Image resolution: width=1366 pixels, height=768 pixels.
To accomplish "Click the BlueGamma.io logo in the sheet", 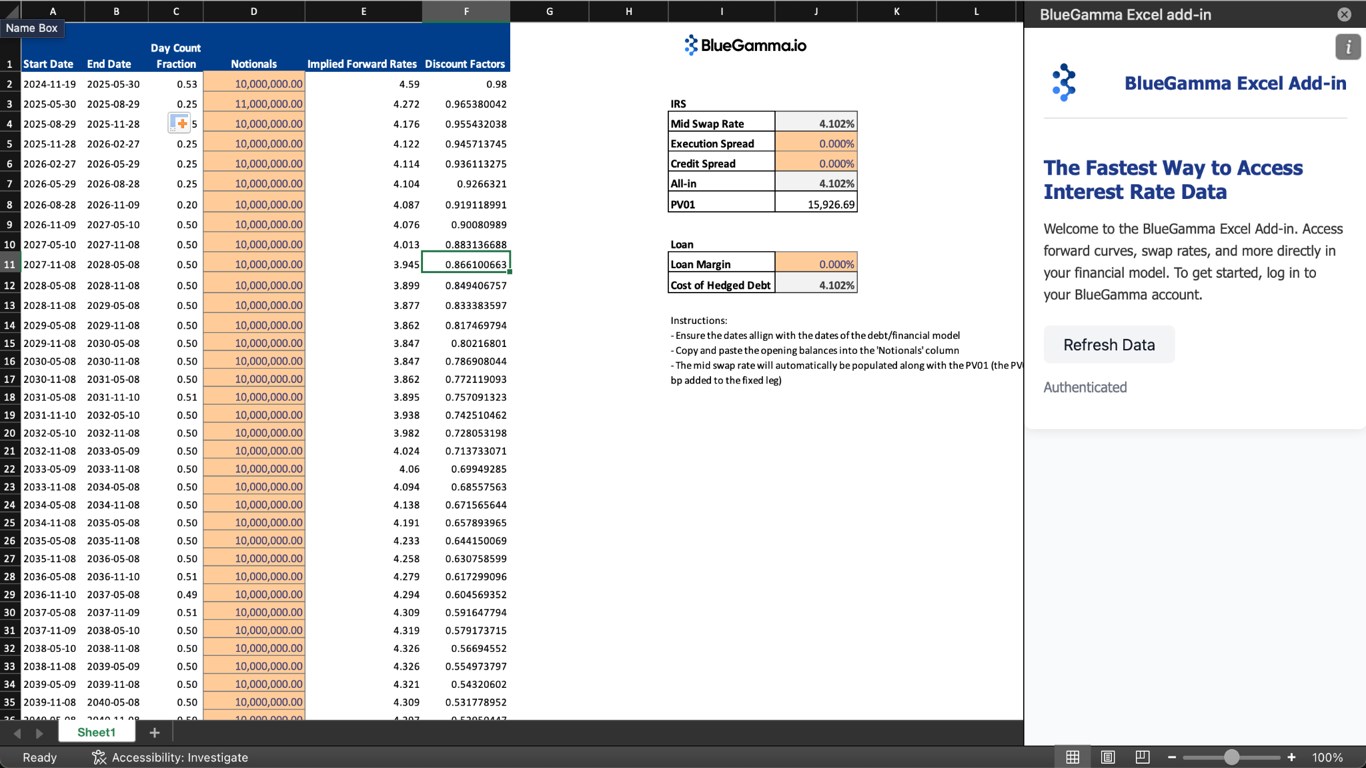I will point(745,45).
